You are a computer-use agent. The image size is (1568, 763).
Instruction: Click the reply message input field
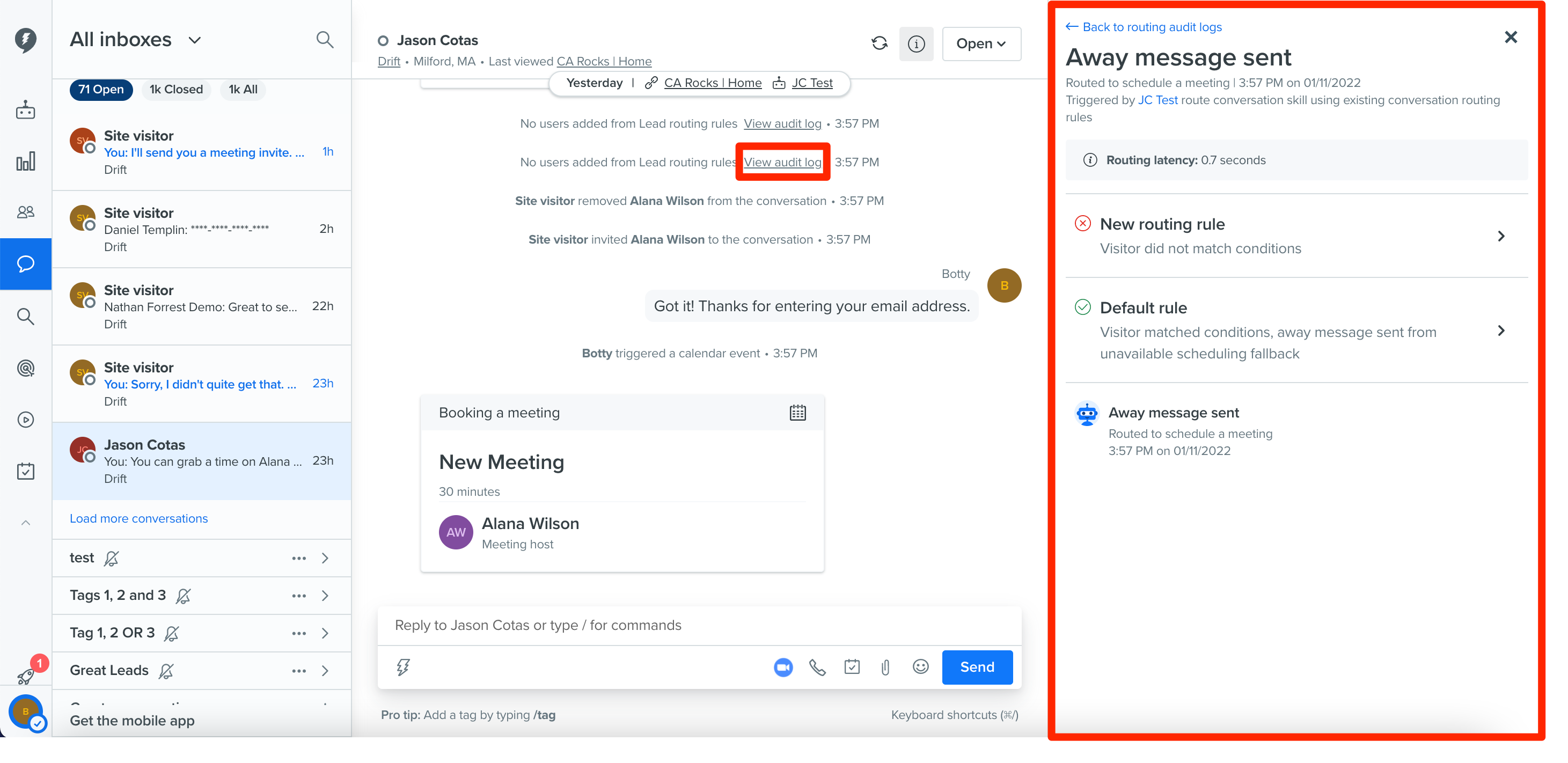[x=699, y=625]
